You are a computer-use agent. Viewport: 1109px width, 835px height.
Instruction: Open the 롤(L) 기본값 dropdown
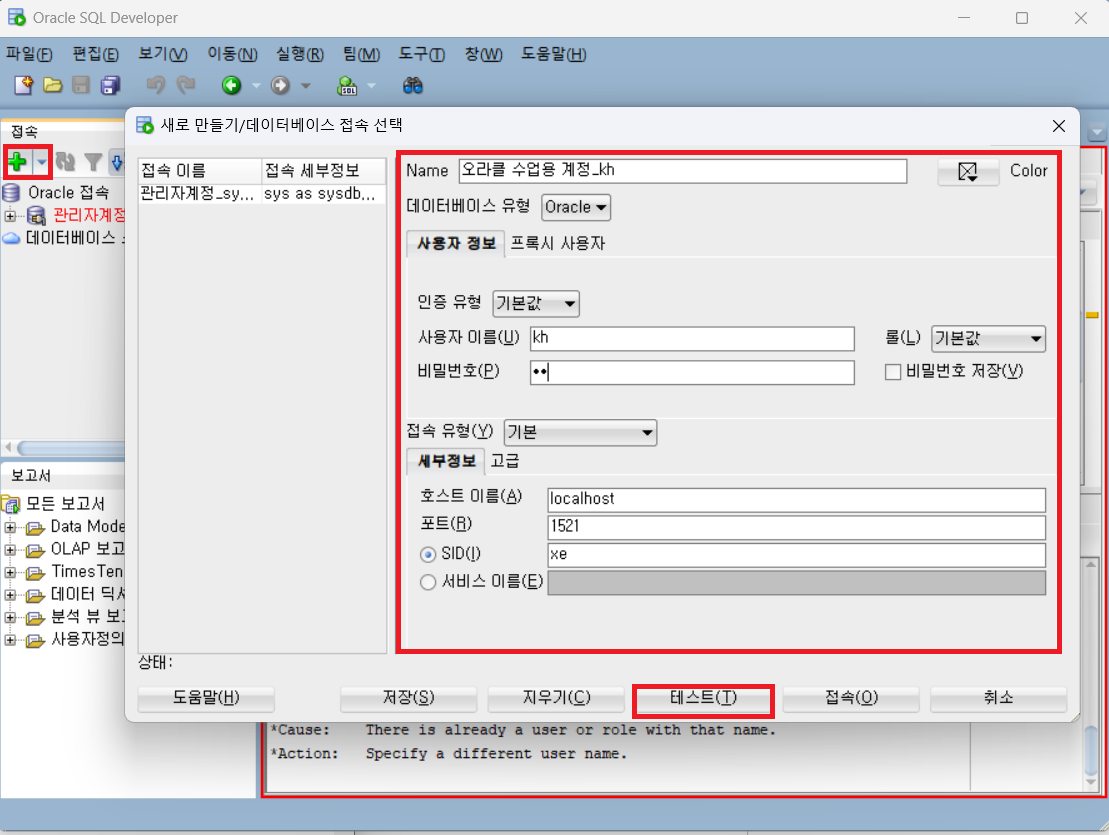[988, 338]
